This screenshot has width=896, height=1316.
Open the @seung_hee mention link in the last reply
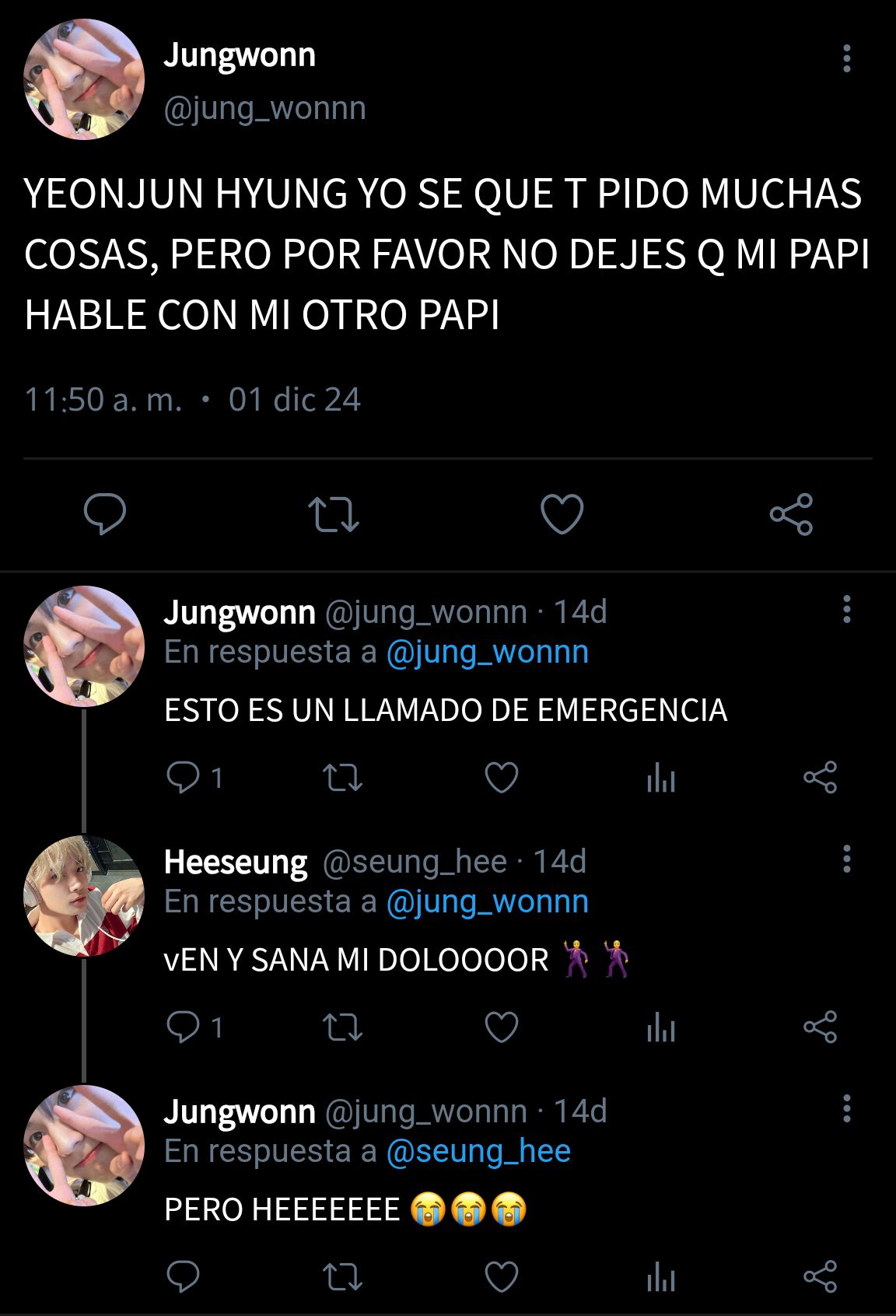(478, 1151)
